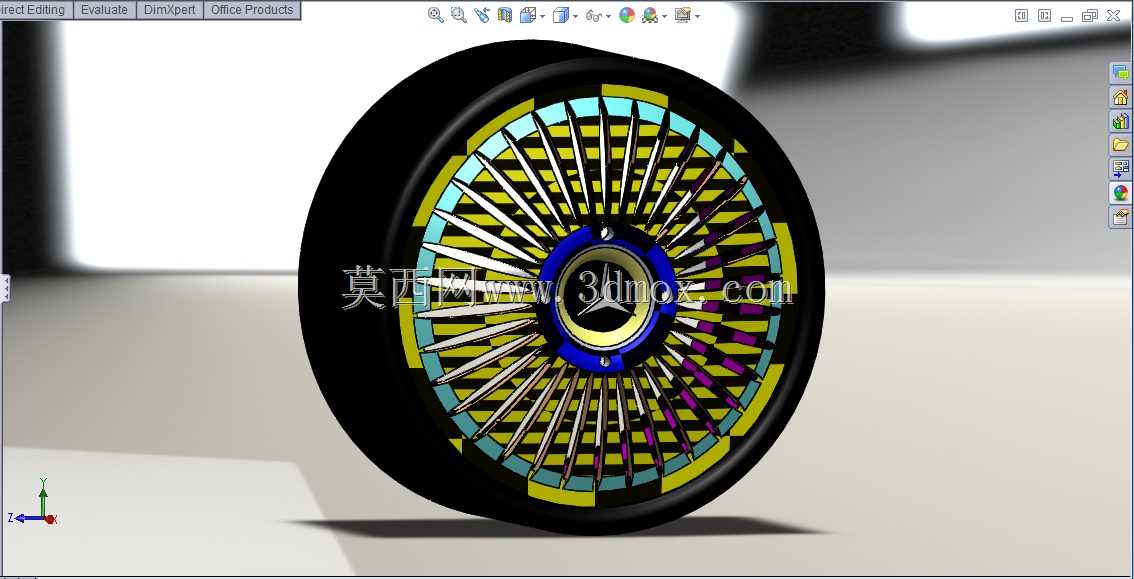Select the Zoom to Area tool
The image size is (1134, 579).
pos(459,15)
